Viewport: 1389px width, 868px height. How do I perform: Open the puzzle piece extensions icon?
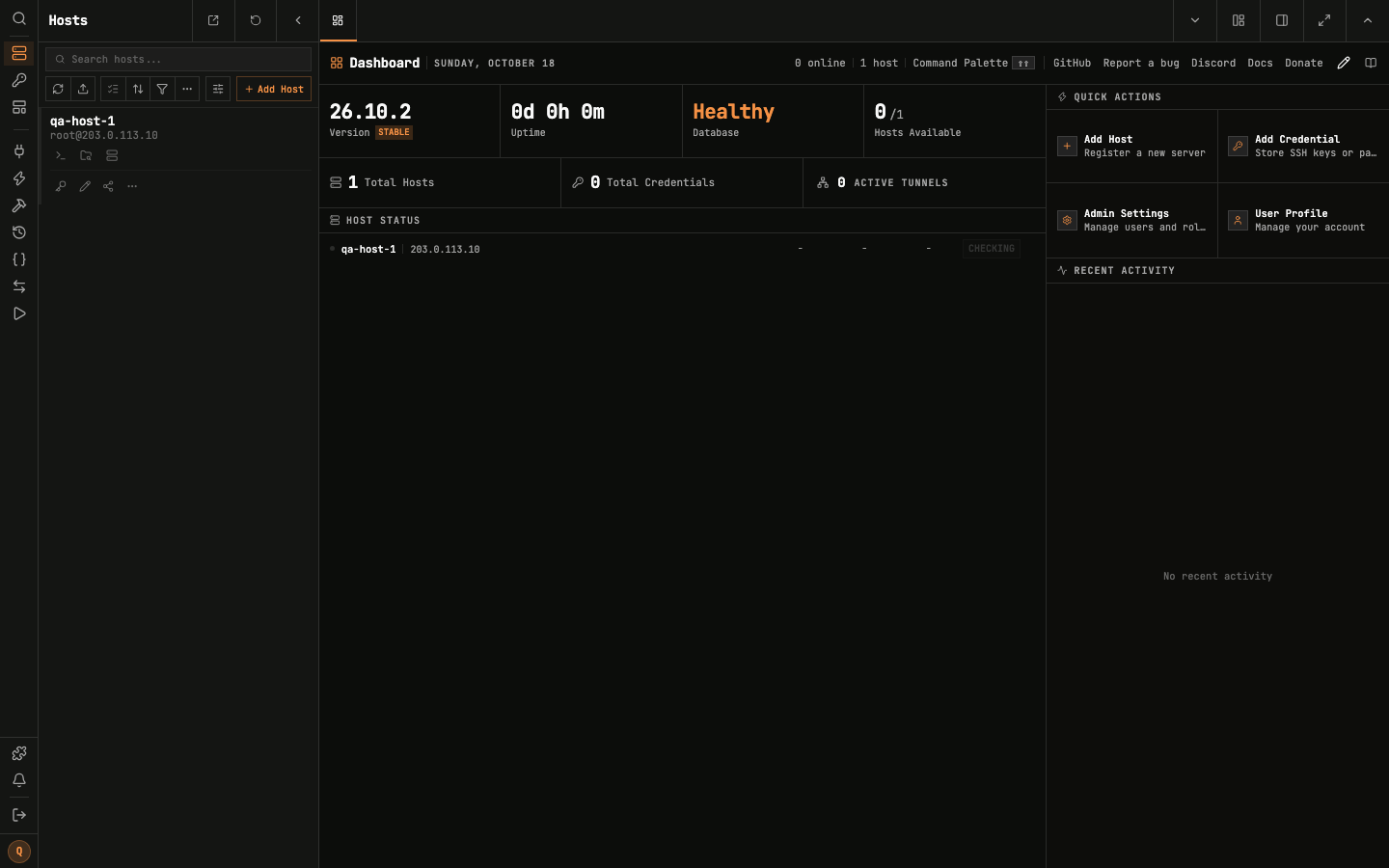tap(18, 753)
